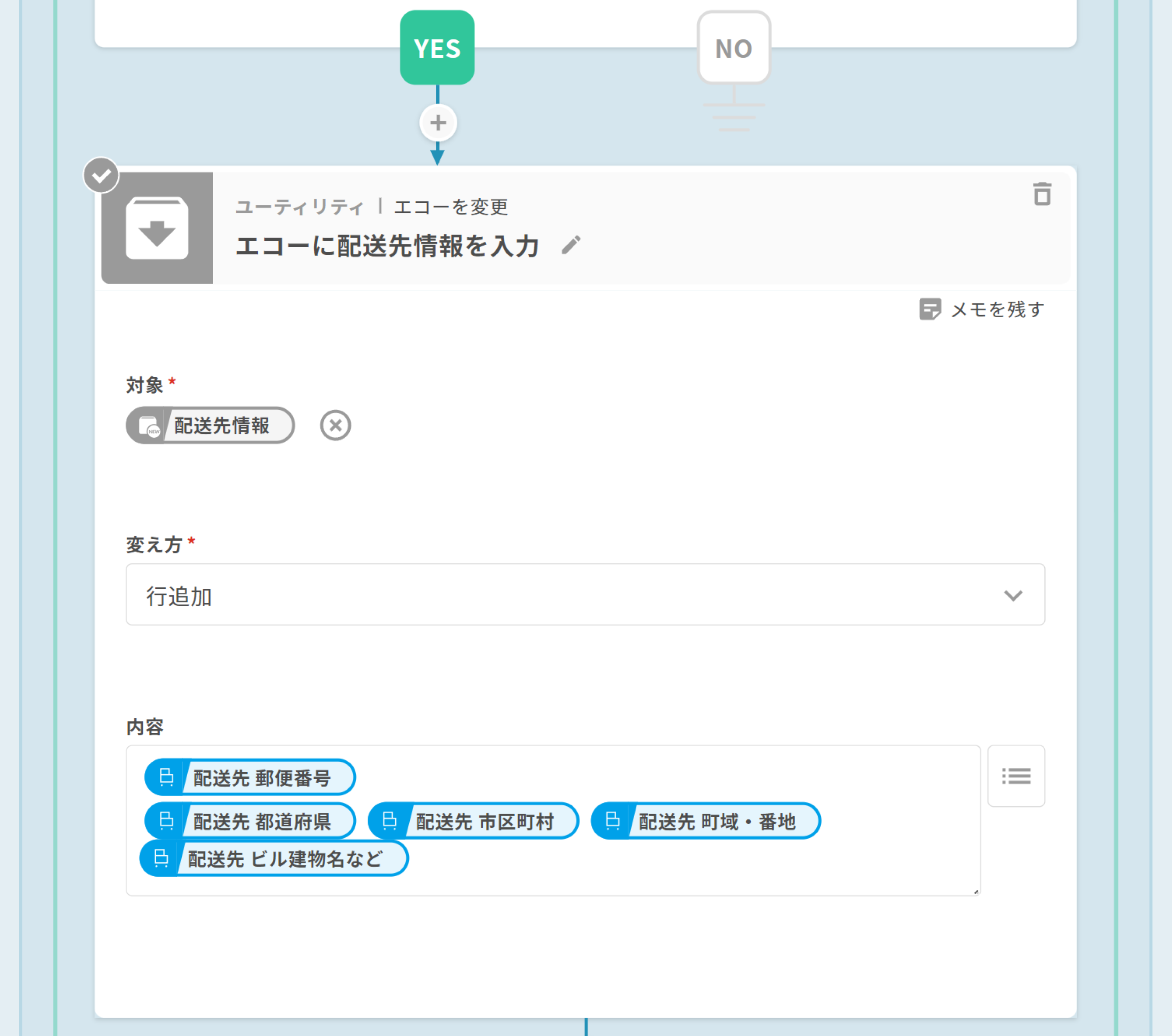Click the メモを残す memo link

(982, 309)
